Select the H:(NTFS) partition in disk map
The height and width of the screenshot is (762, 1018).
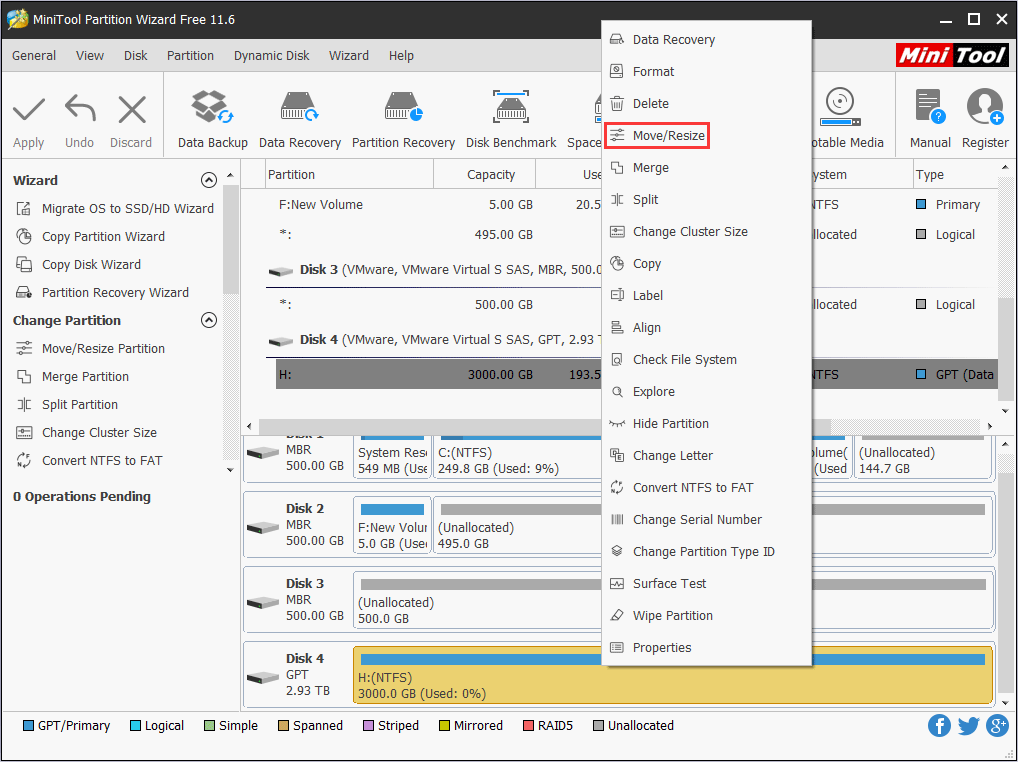pyautogui.click(x=673, y=675)
